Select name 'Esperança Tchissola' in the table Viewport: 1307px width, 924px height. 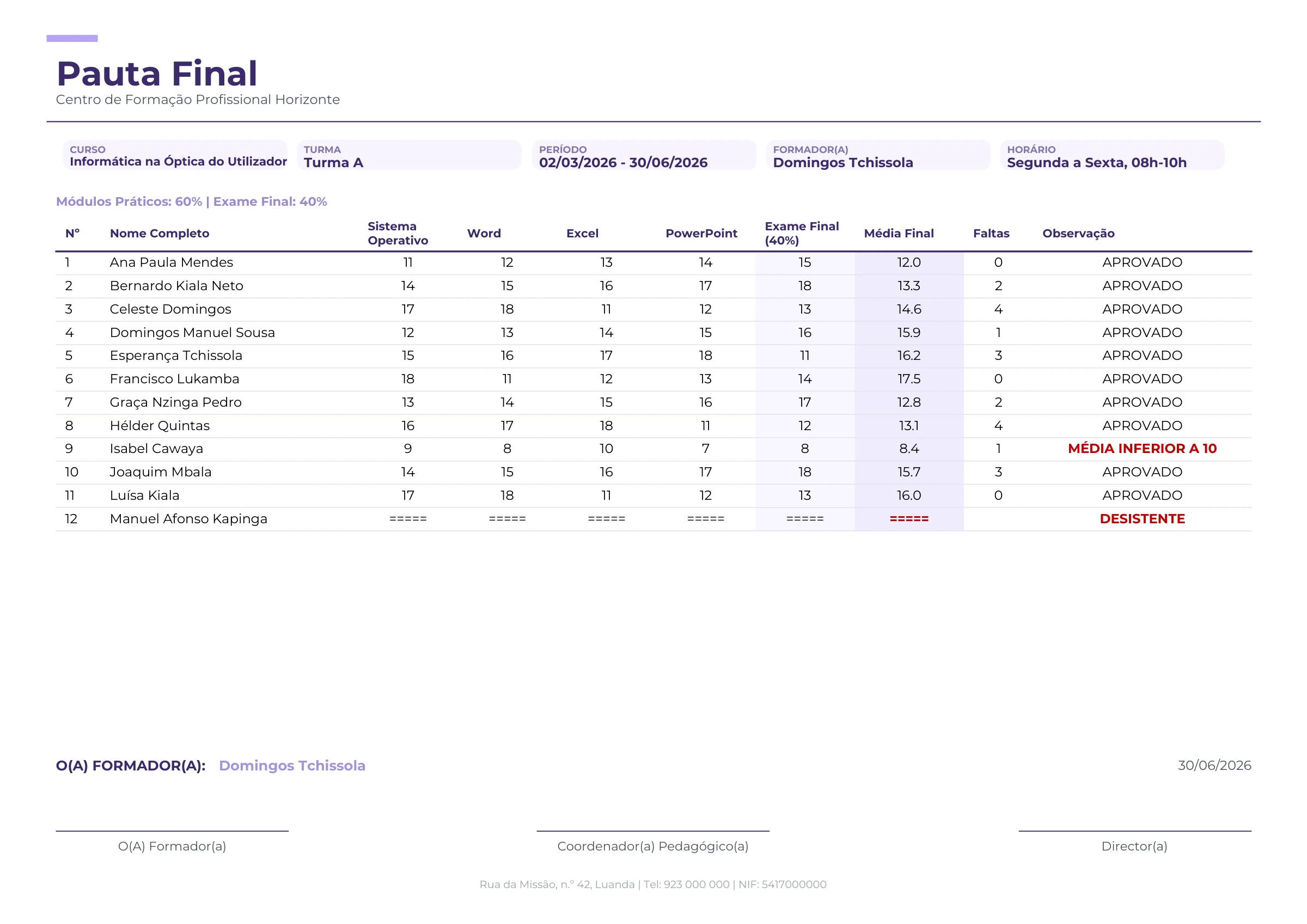pyautogui.click(x=176, y=356)
